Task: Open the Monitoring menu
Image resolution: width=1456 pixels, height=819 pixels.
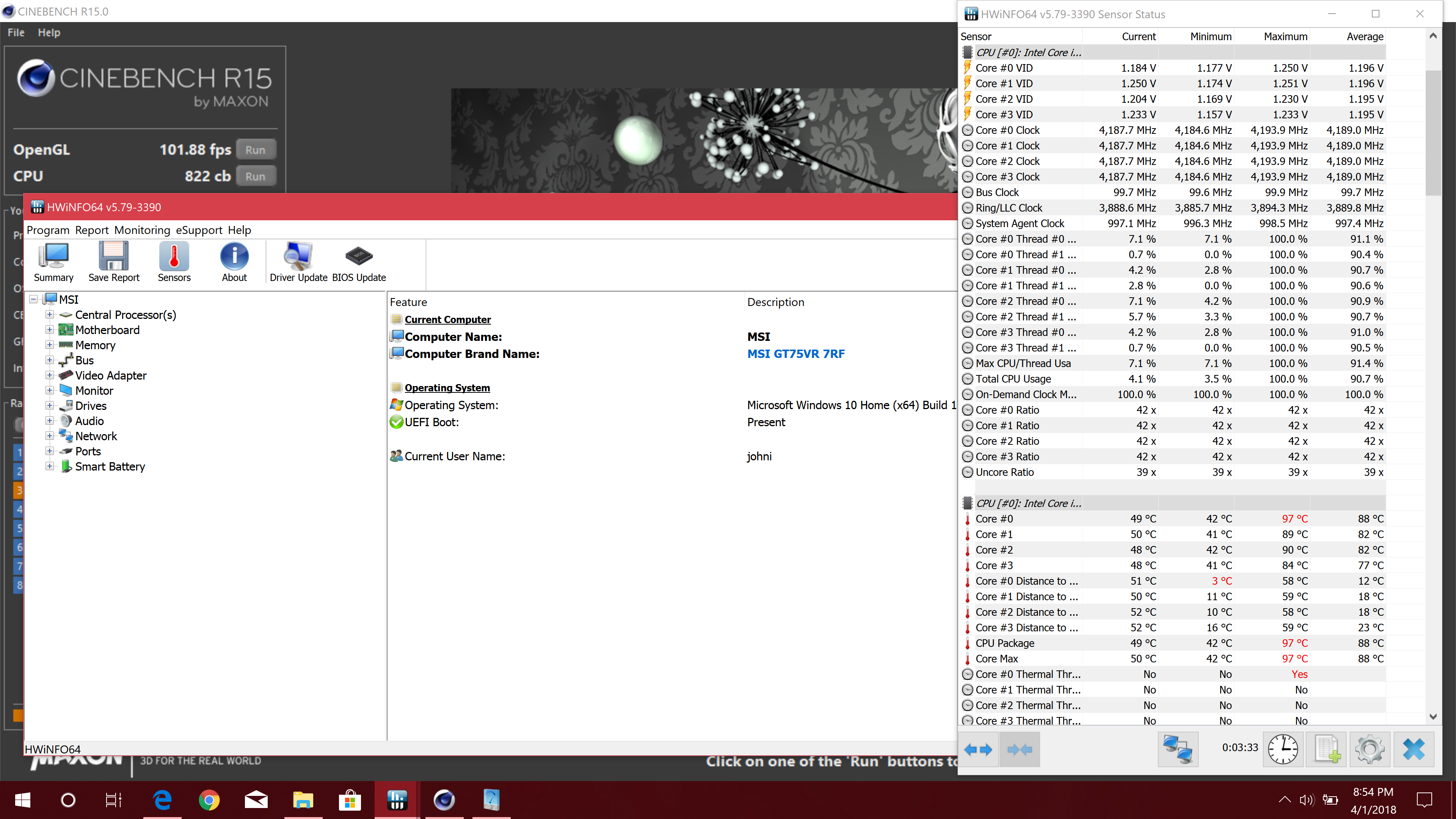Action: pos(142,230)
